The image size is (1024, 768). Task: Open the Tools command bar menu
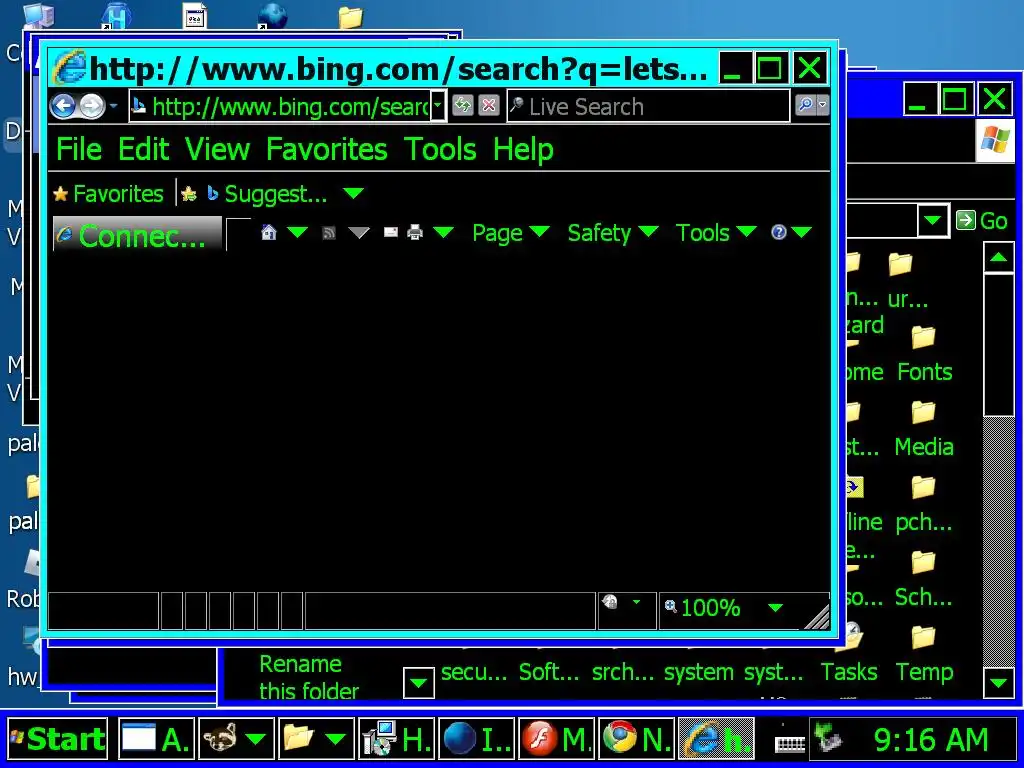coord(716,233)
